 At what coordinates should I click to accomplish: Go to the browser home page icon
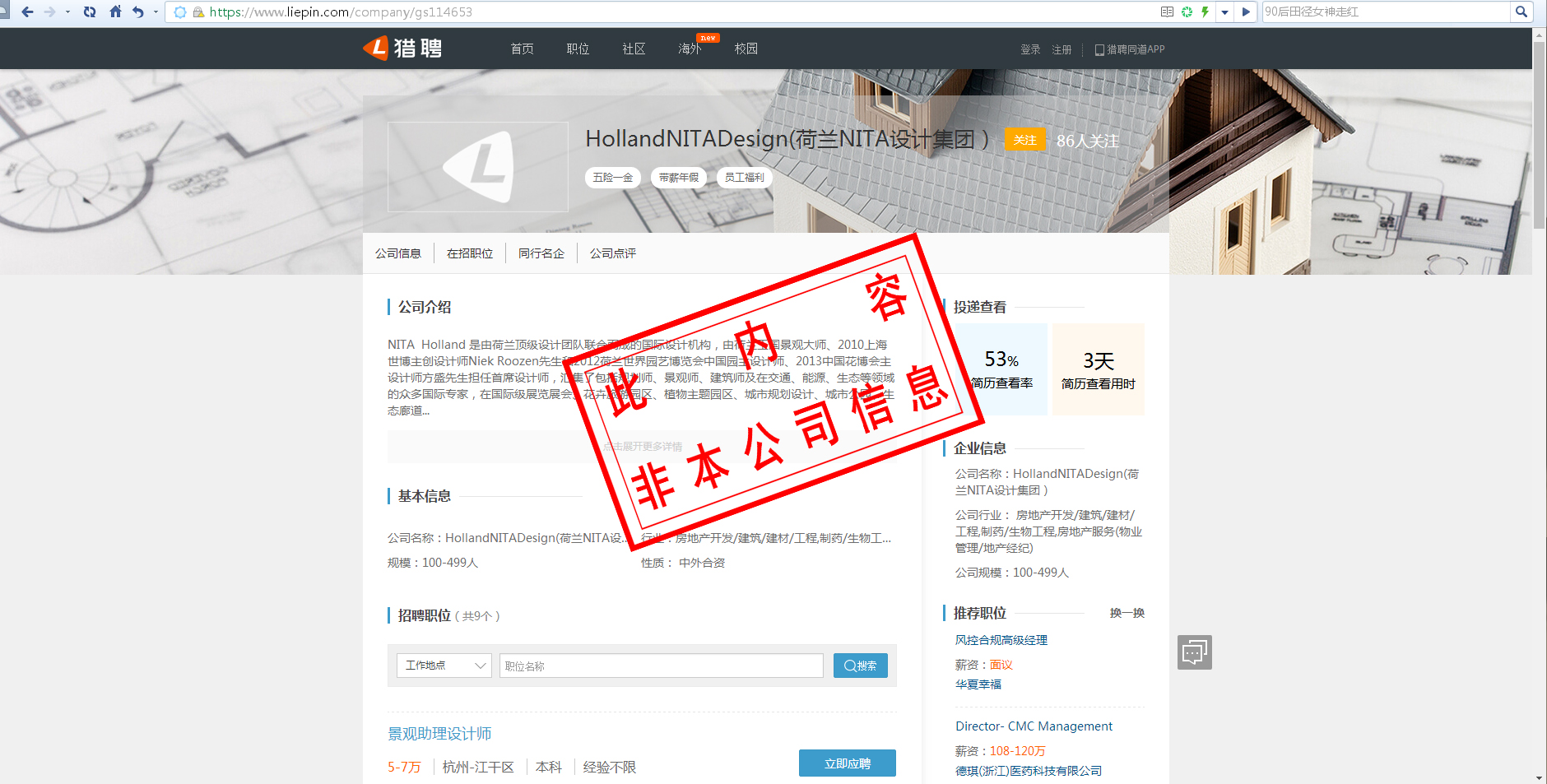pos(115,12)
